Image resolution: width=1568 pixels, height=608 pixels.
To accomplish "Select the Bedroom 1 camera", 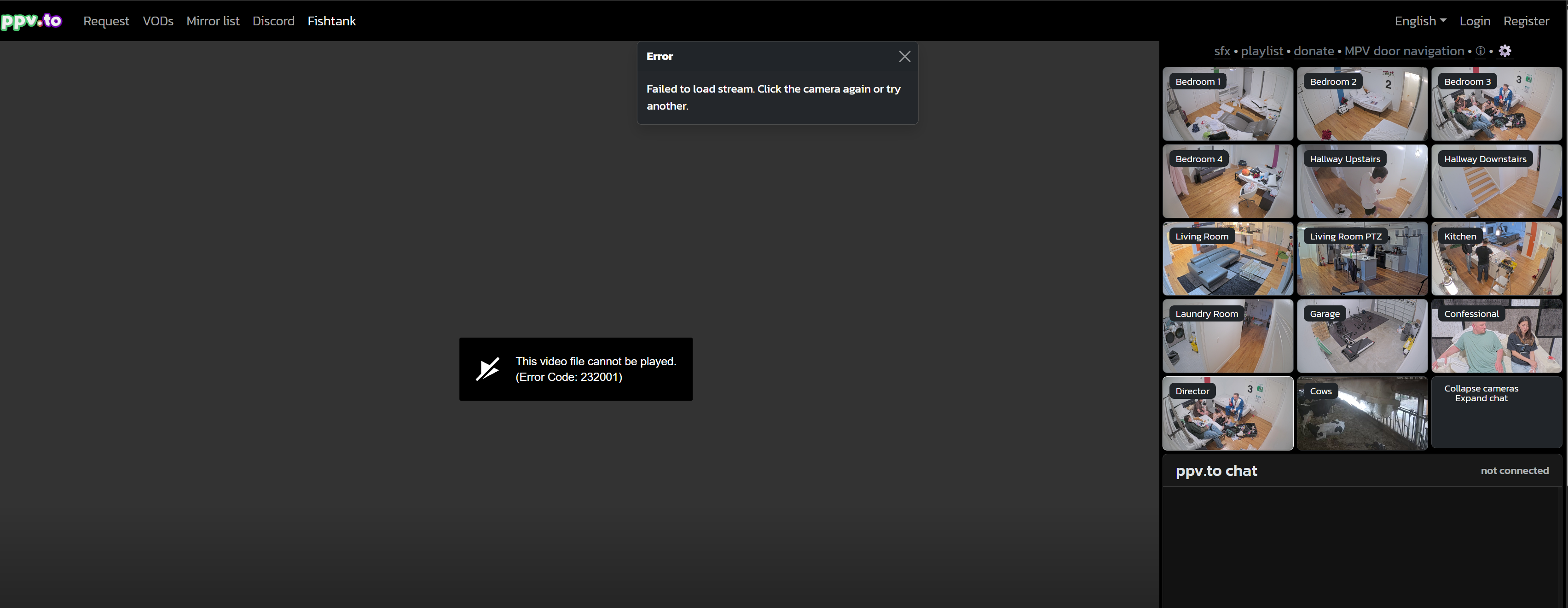I will [1227, 104].
